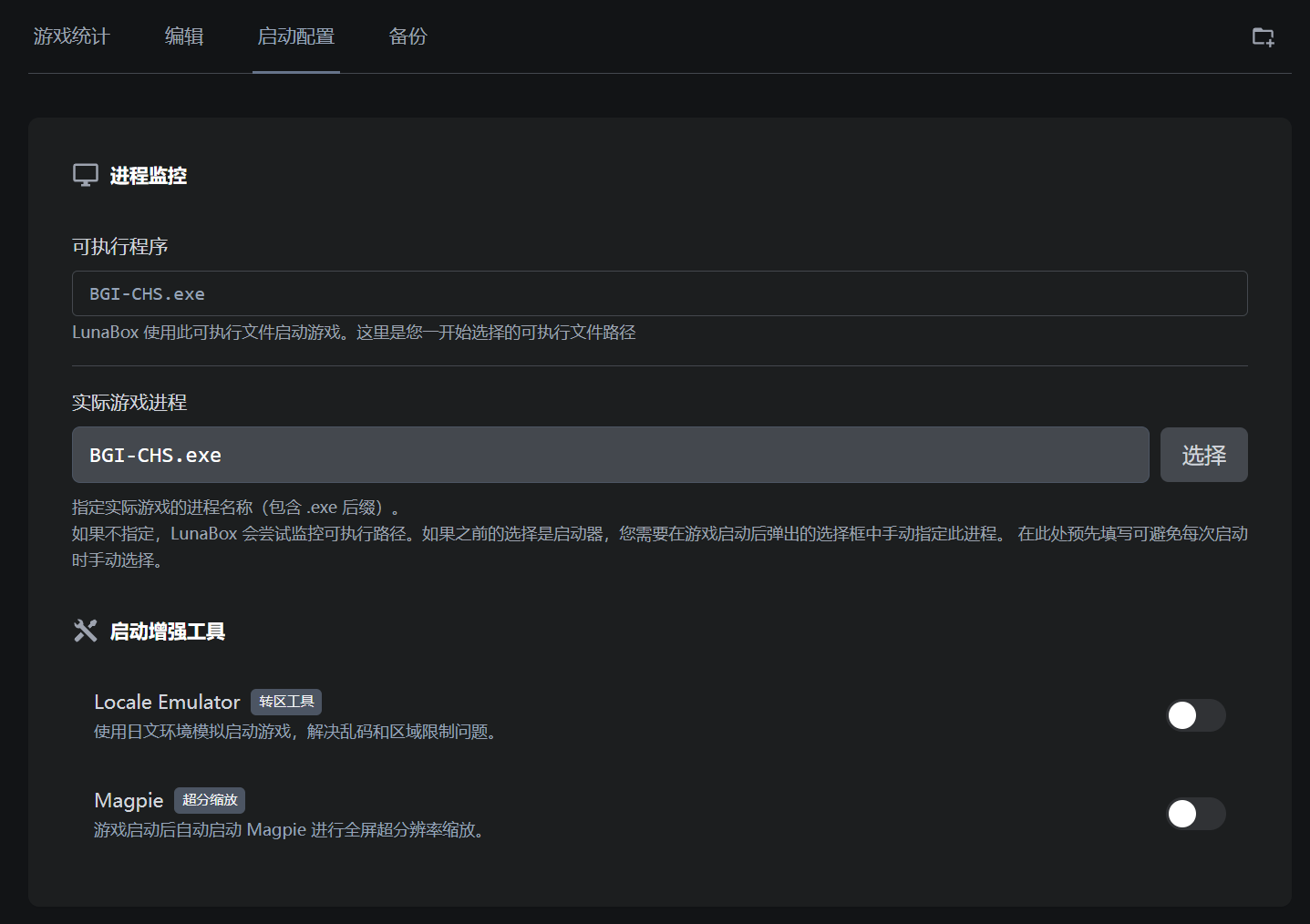Screen dimensions: 1310x924
Task: Click the 进程监控 section heading
Action: coord(149,175)
